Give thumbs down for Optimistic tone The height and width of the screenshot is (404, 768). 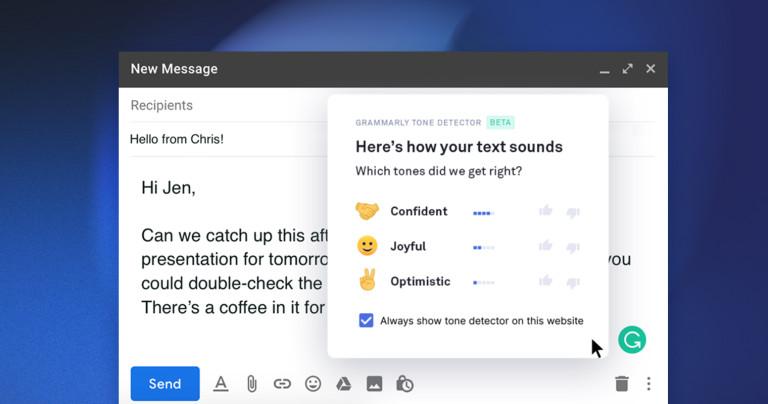pos(573,282)
